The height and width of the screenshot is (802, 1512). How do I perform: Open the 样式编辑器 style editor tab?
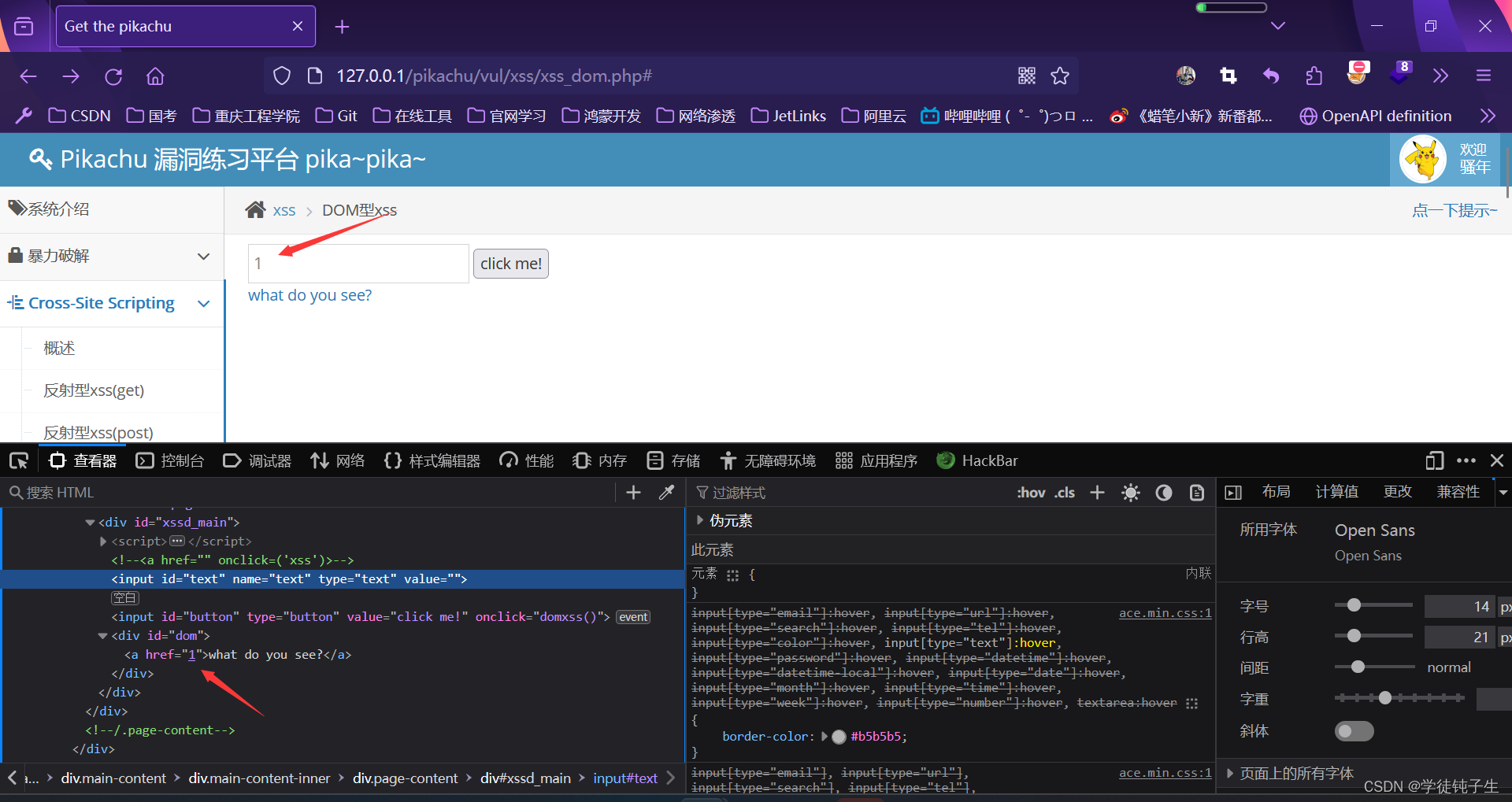432,460
